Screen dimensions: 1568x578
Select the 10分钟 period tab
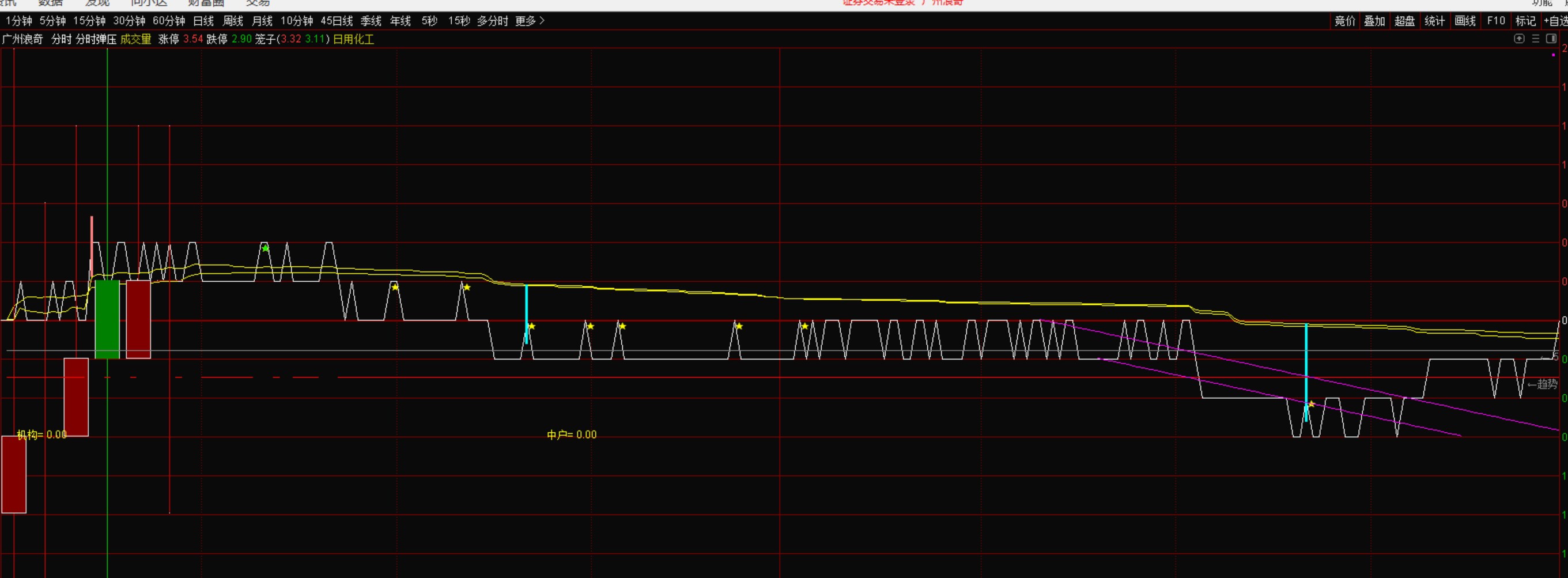296,21
